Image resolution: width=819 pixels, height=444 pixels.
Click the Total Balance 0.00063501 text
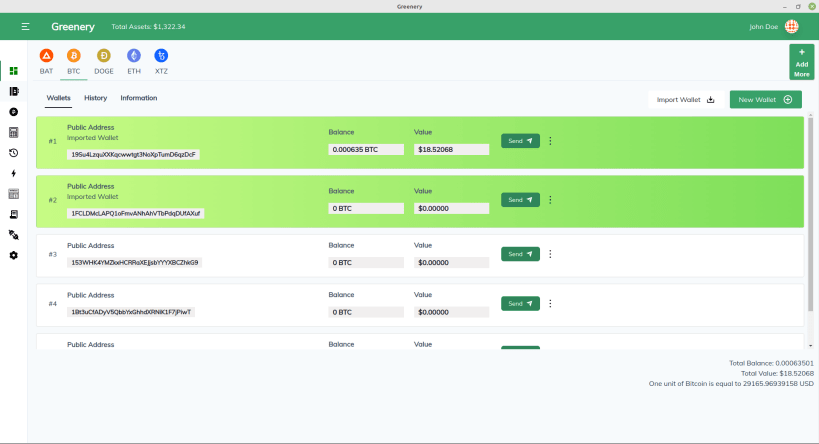(x=771, y=363)
